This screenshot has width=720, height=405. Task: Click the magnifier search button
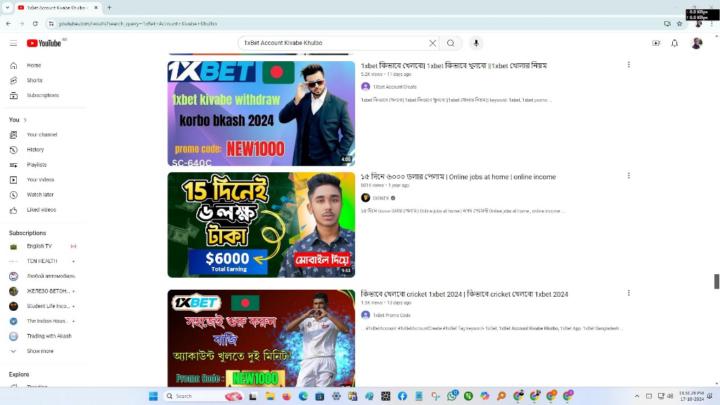click(x=451, y=43)
